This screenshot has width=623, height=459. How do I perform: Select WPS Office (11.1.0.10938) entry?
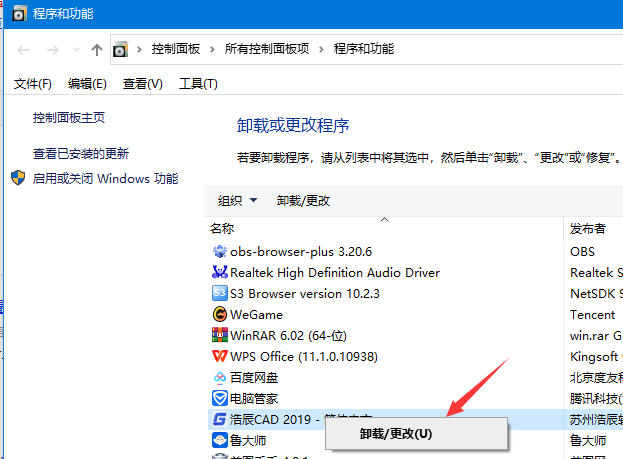(x=304, y=356)
